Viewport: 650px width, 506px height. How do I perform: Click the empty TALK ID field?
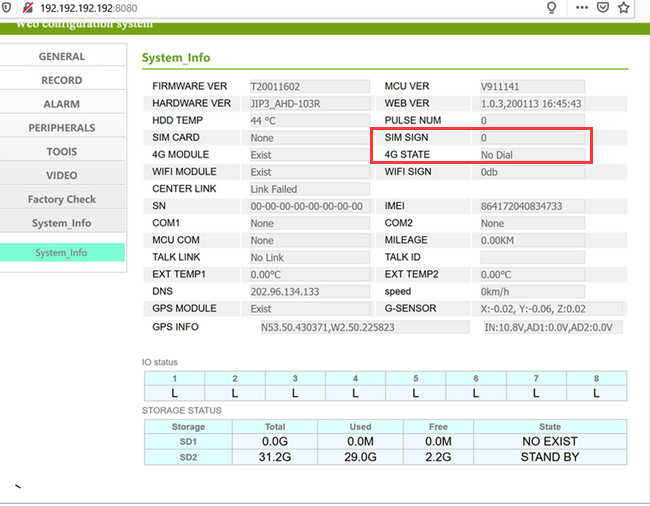click(532, 257)
